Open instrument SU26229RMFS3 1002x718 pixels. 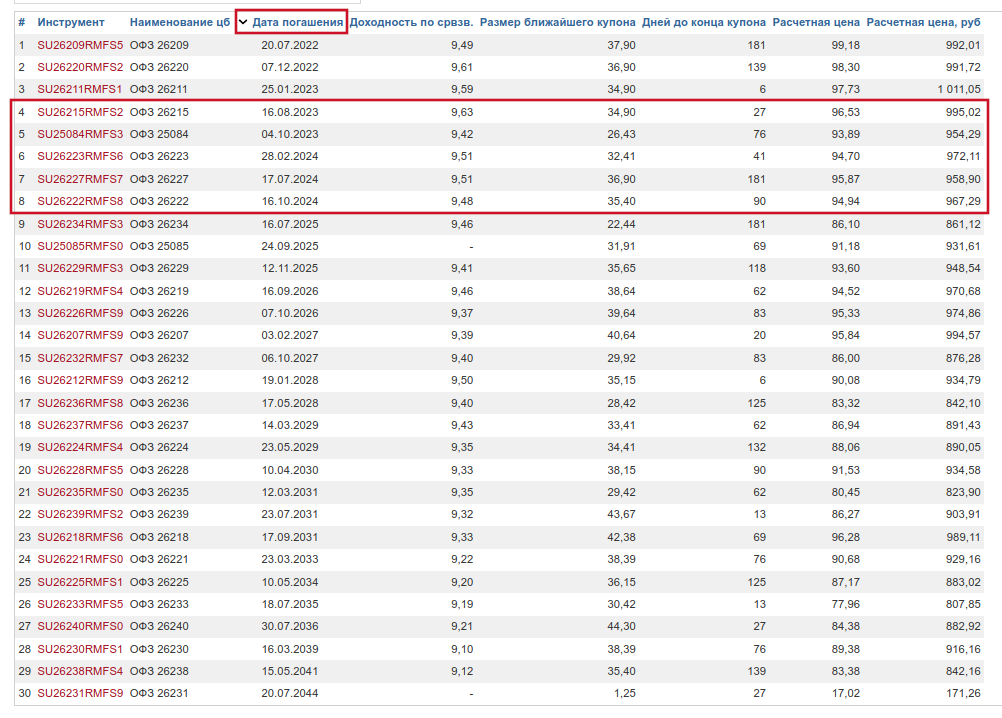click(80, 268)
